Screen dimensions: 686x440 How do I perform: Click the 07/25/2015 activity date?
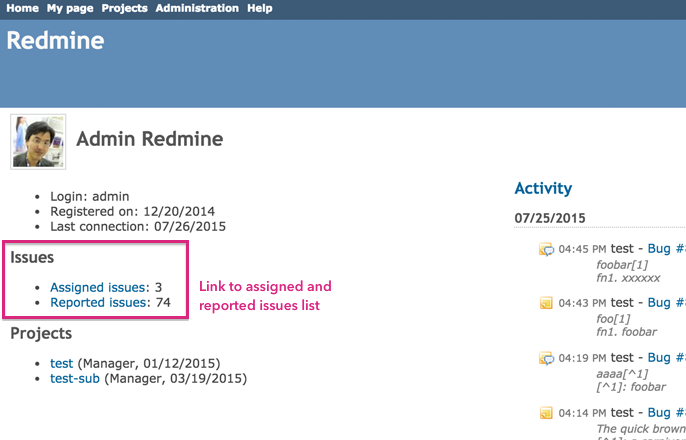point(550,218)
